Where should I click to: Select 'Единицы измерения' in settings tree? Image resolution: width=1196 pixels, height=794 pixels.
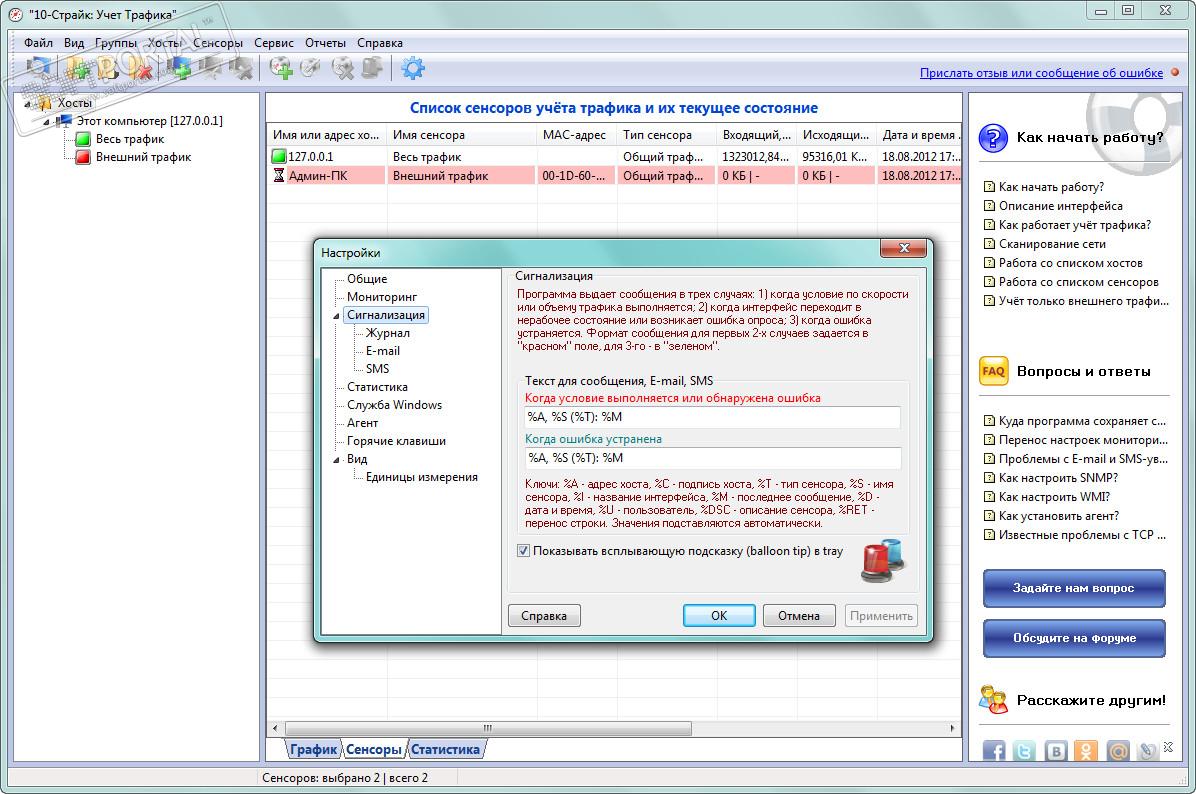tap(421, 477)
